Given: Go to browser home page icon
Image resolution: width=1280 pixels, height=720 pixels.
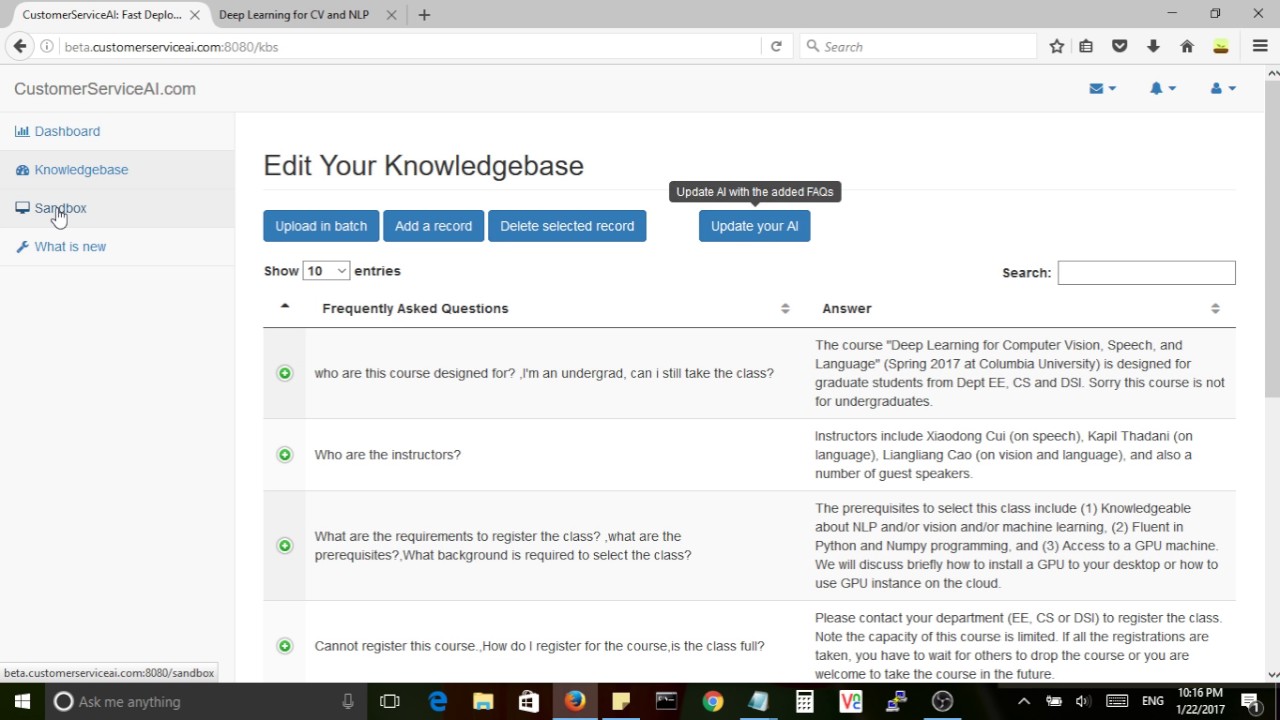Looking at the screenshot, I should coord(1187,47).
